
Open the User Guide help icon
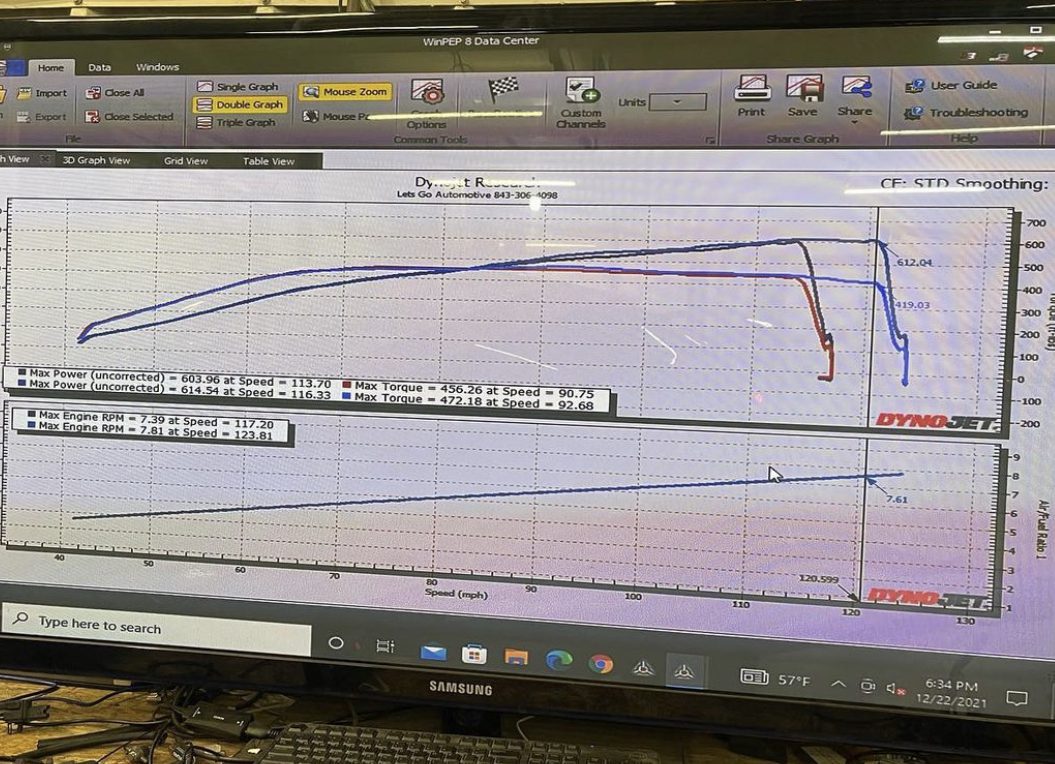914,85
